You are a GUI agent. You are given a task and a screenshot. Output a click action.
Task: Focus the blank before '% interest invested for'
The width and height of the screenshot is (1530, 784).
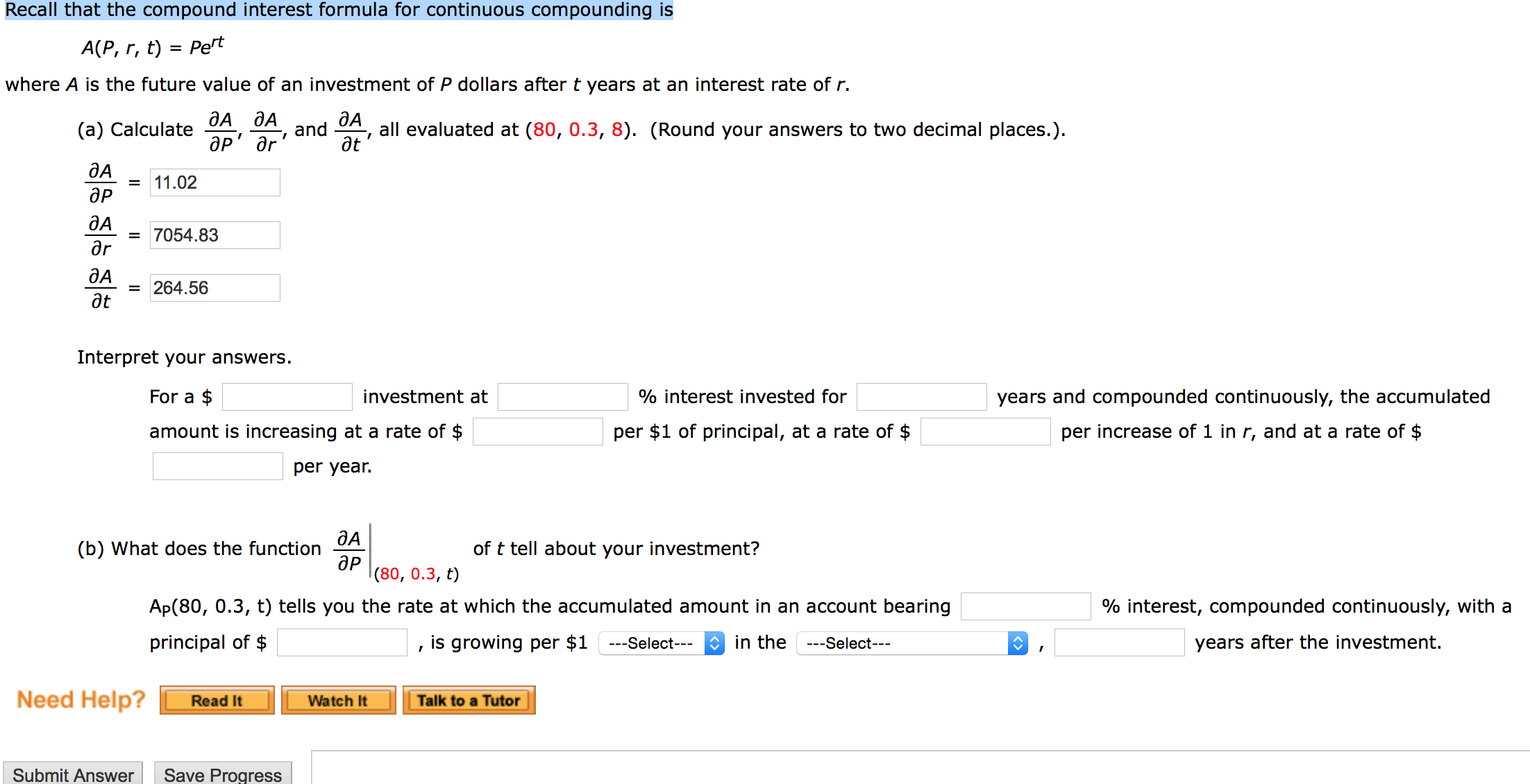(x=563, y=397)
